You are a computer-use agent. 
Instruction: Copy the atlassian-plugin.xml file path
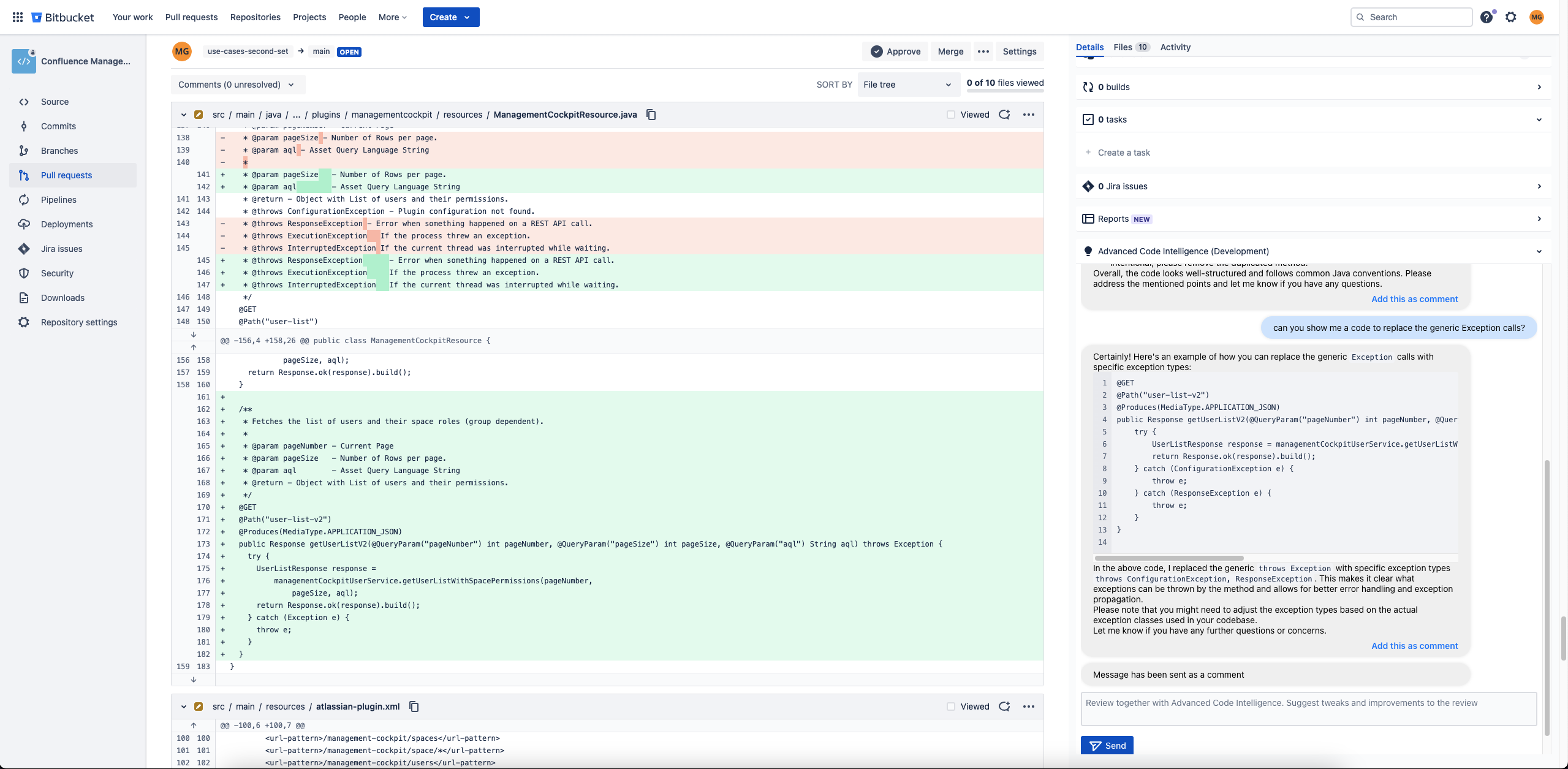(x=414, y=706)
